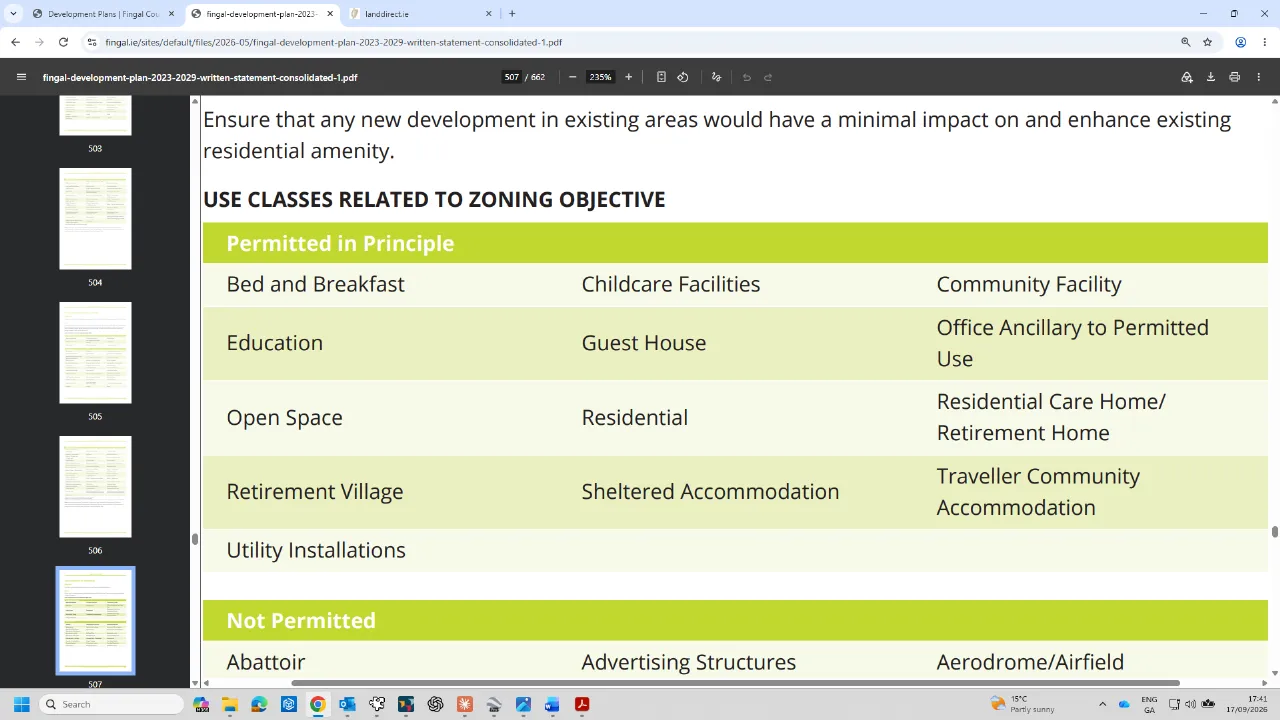Screen dimensions: 1280x720
Task: Open Adobe Acrobat from the taskbar
Action: pos(581,704)
